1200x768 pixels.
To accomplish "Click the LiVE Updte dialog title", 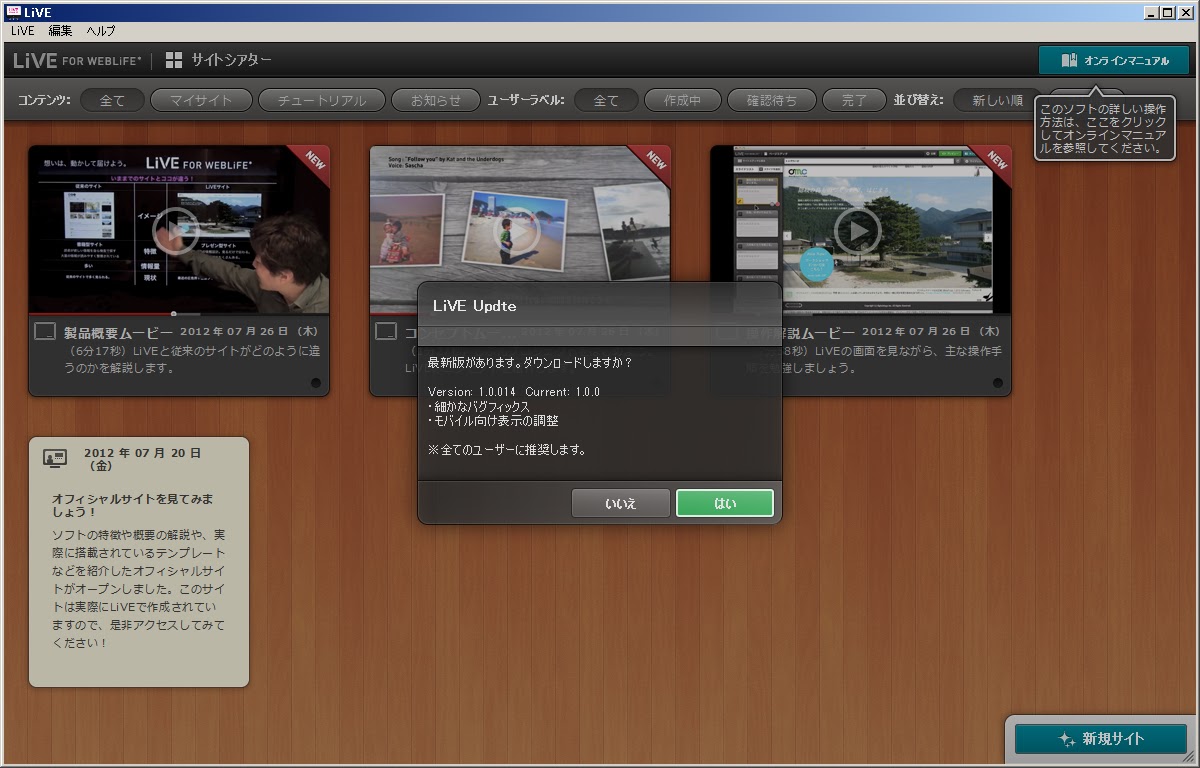I will tap(474, 306).
